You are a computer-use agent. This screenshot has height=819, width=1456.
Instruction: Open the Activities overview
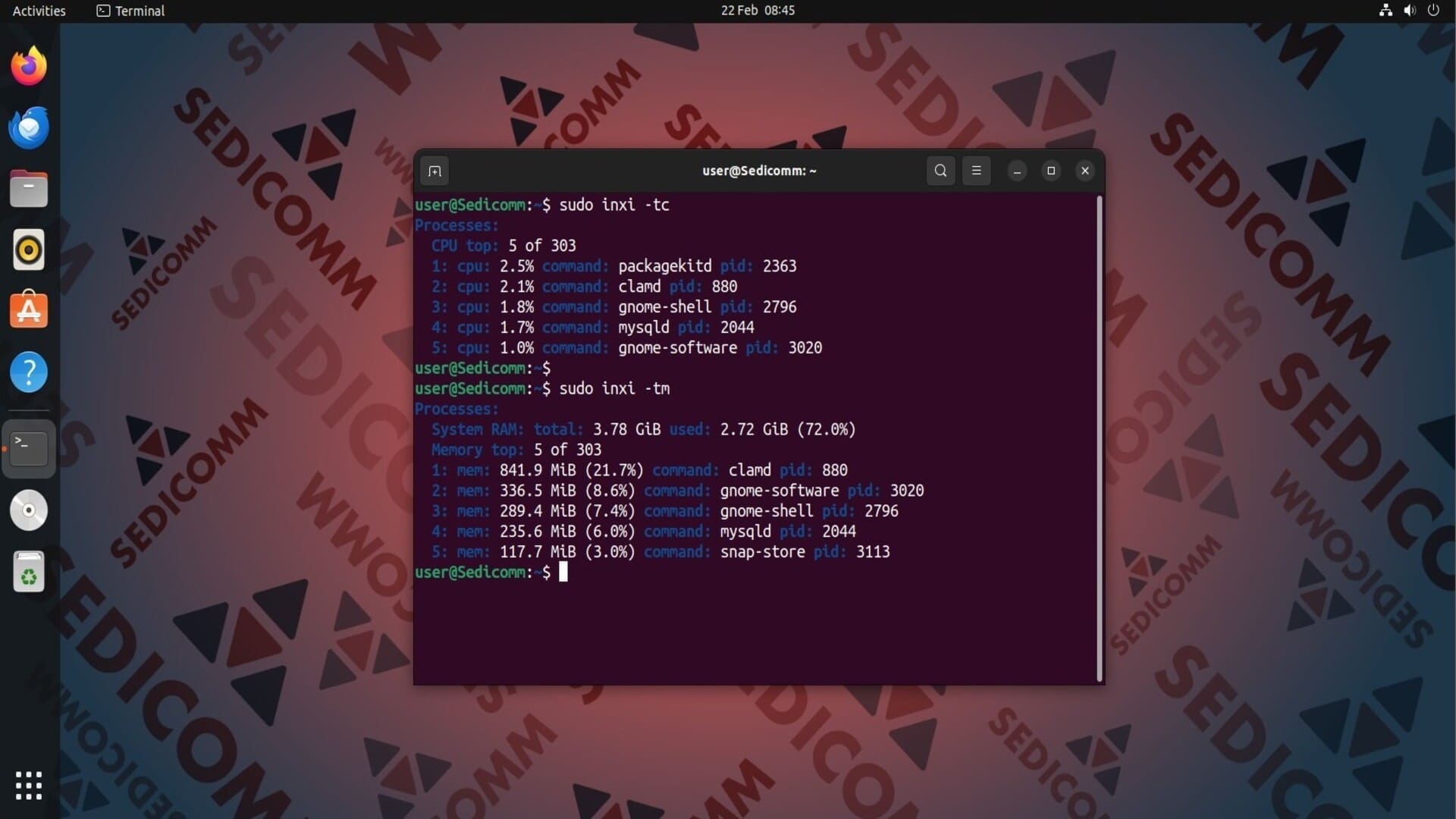[x=39, y=11]
